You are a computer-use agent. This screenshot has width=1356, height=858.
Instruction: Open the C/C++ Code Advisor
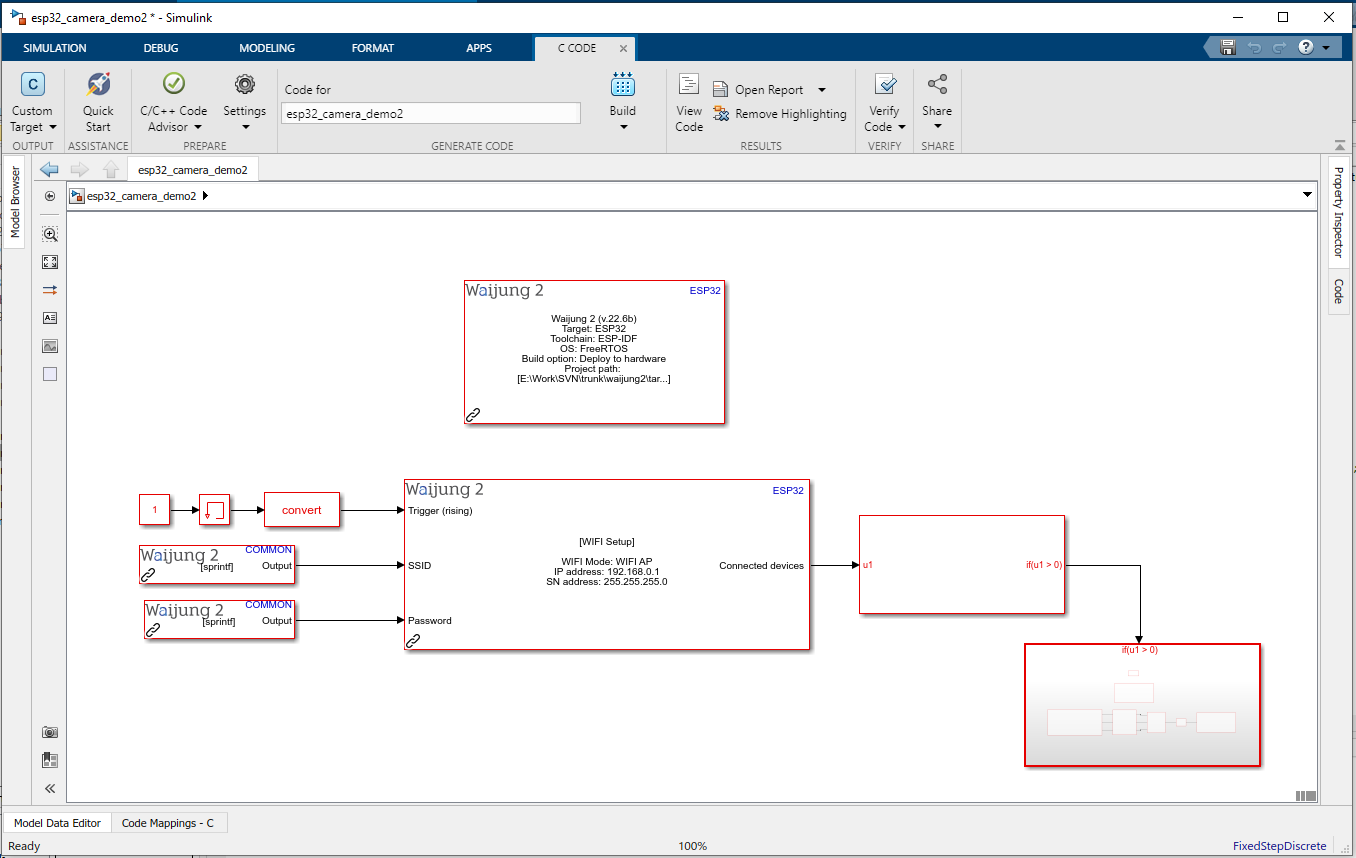(x=174, y=102)
